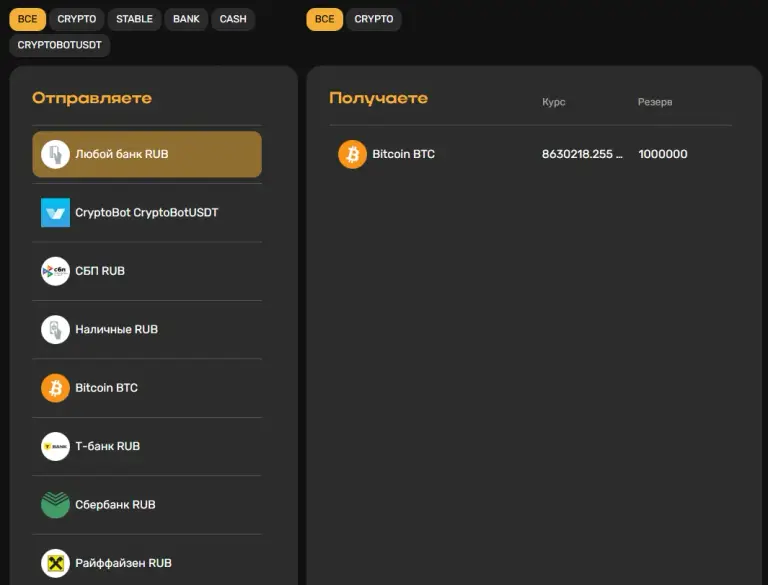Select ВСЕ filter above receive list
The width and height of the screenshot is (768, 585).
[x=325, y=19]
